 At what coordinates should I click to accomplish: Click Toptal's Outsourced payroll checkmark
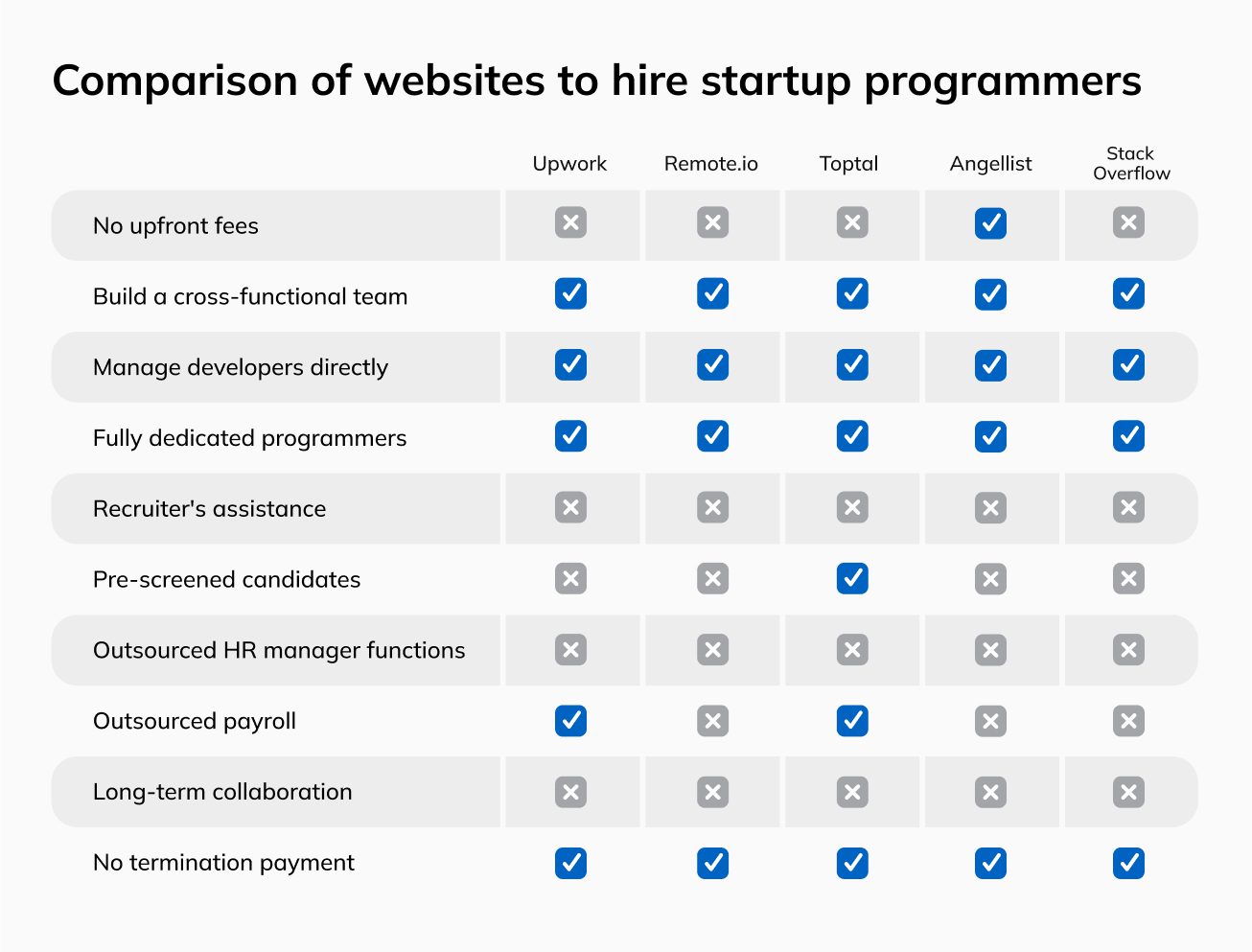tap(852, 720)
